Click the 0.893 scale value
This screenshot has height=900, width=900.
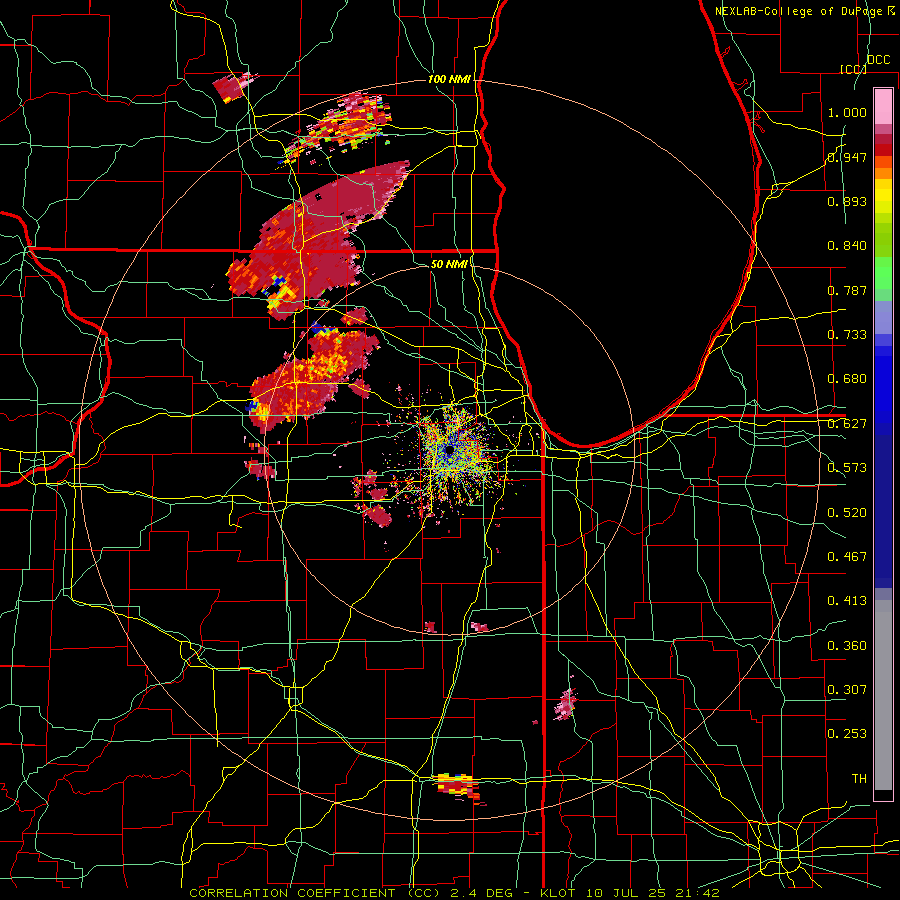coord(847,201)
